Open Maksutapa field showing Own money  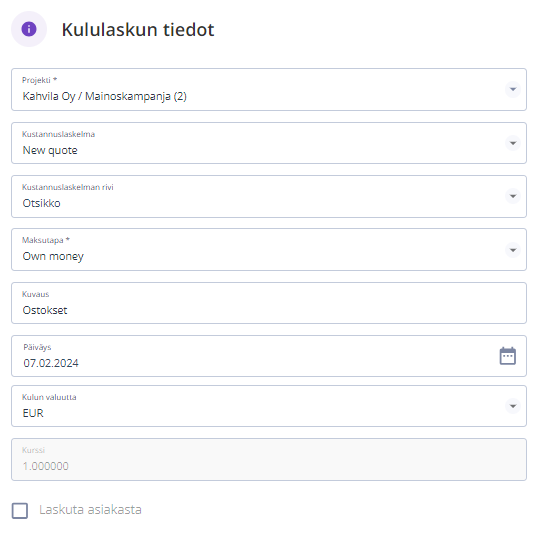(269, 250)
